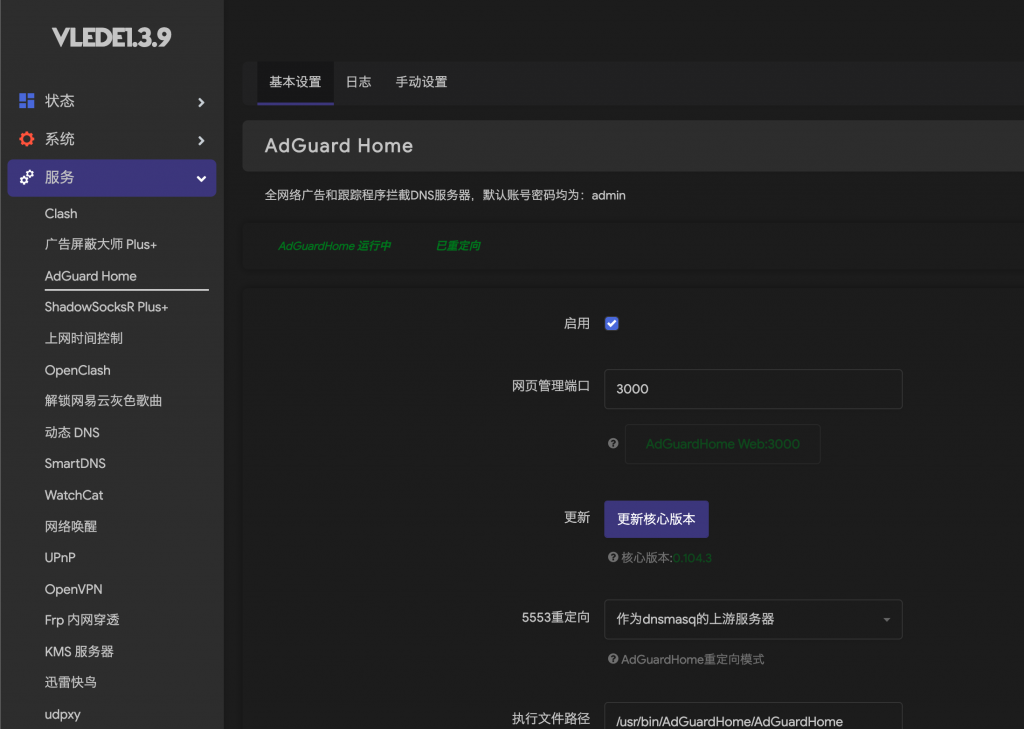This screenshot has width=1024, height=729.
Task: Click the red 系统 gear icon
Action: coord(27,138)
